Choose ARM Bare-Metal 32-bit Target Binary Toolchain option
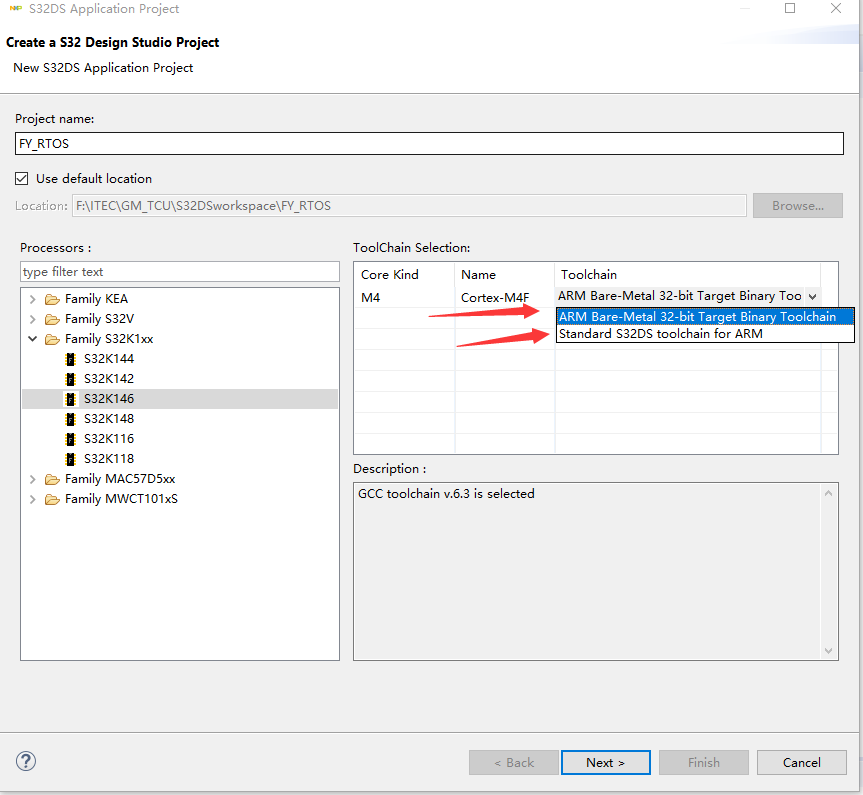Viewport: 863px width, 795px height. [705, 317]
